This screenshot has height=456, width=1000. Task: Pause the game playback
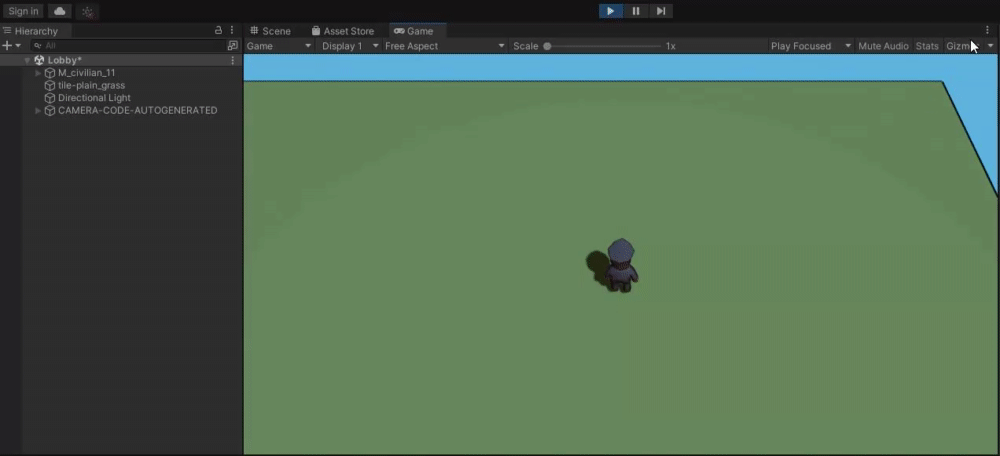[x=636, y=11]
